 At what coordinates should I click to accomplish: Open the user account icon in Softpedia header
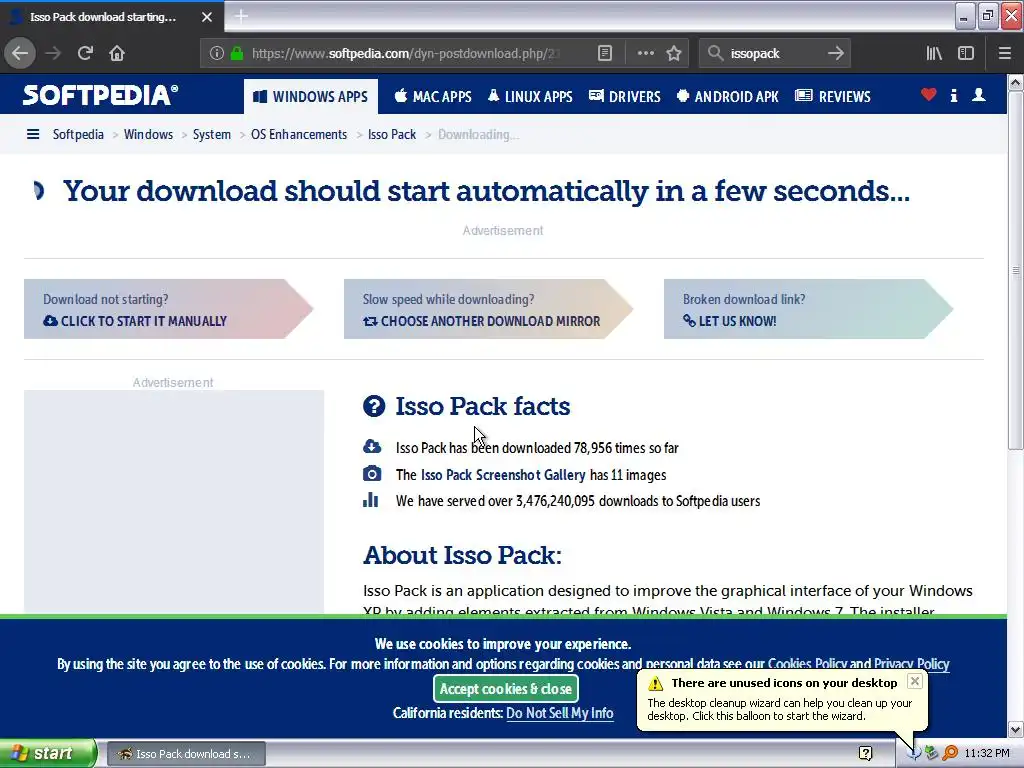tap(978, 95)
